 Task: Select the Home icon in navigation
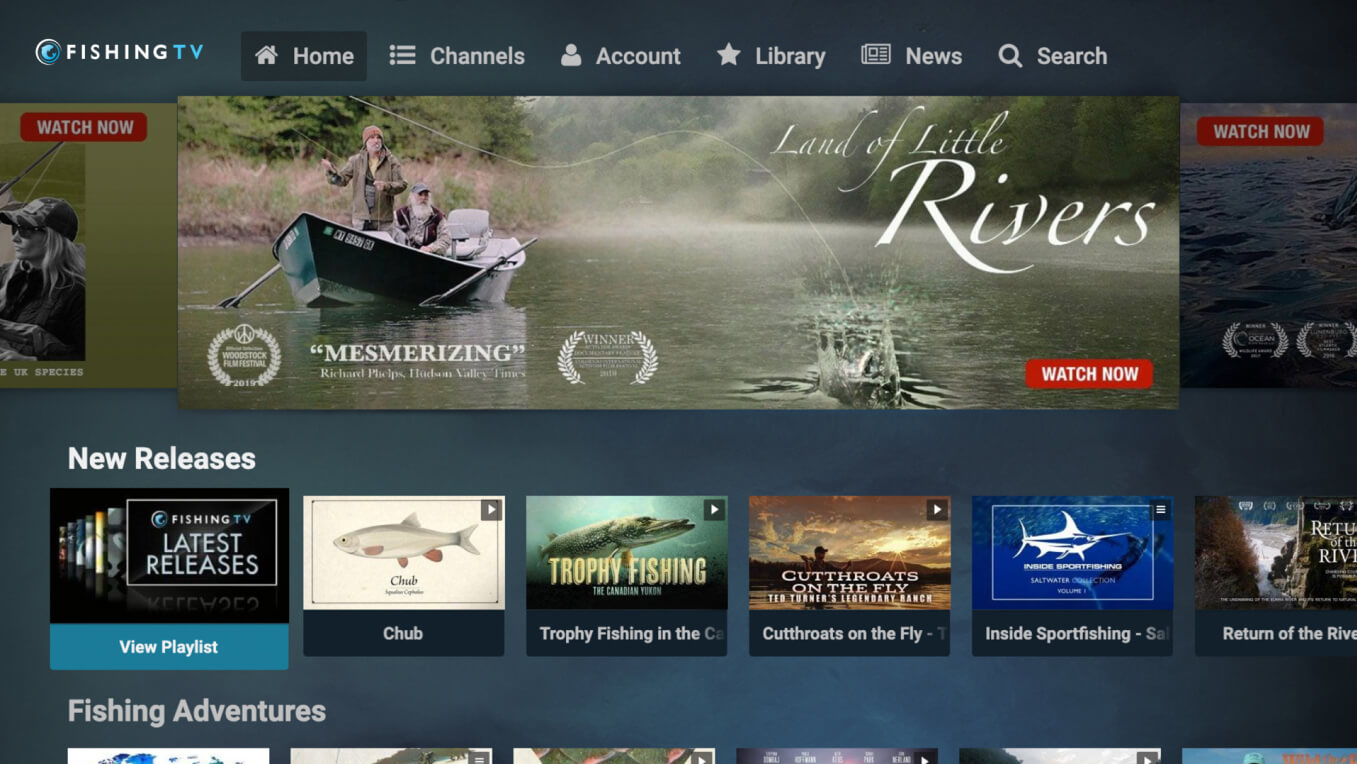264,55
